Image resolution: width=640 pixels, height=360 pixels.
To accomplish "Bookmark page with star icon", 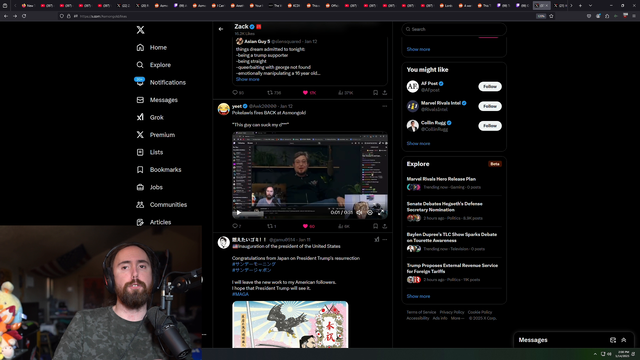I will point(551,16).
